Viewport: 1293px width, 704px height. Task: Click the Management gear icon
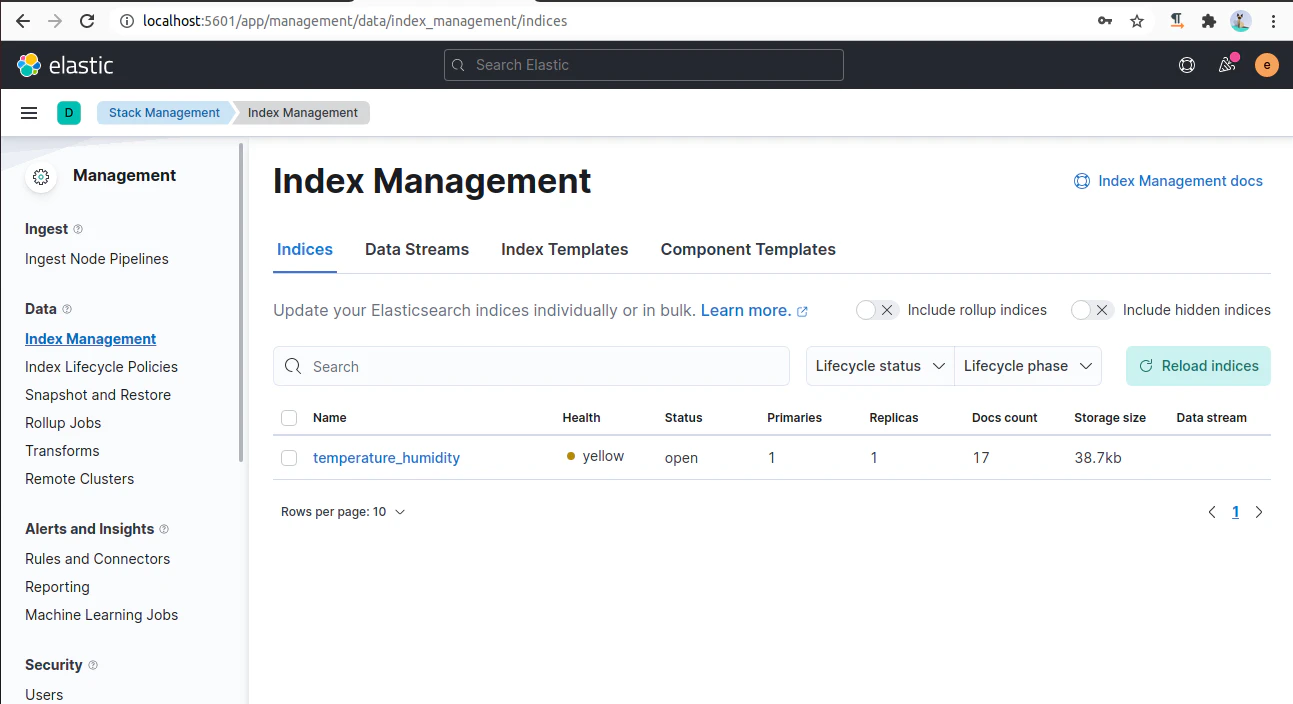click(x=41, y=177)
